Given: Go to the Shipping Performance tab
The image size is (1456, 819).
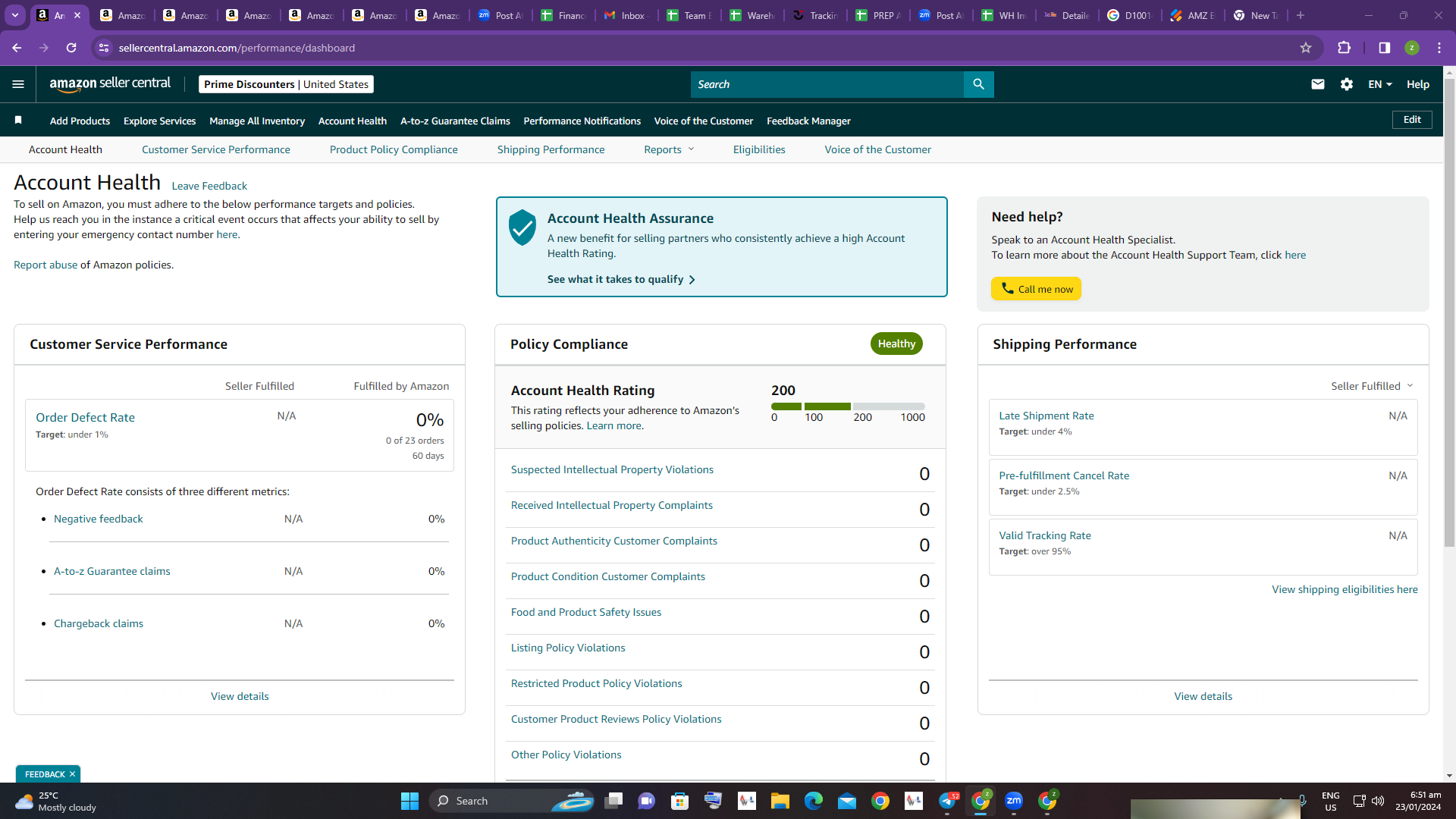Looking at the screenshot, I should tap(551, 149).
